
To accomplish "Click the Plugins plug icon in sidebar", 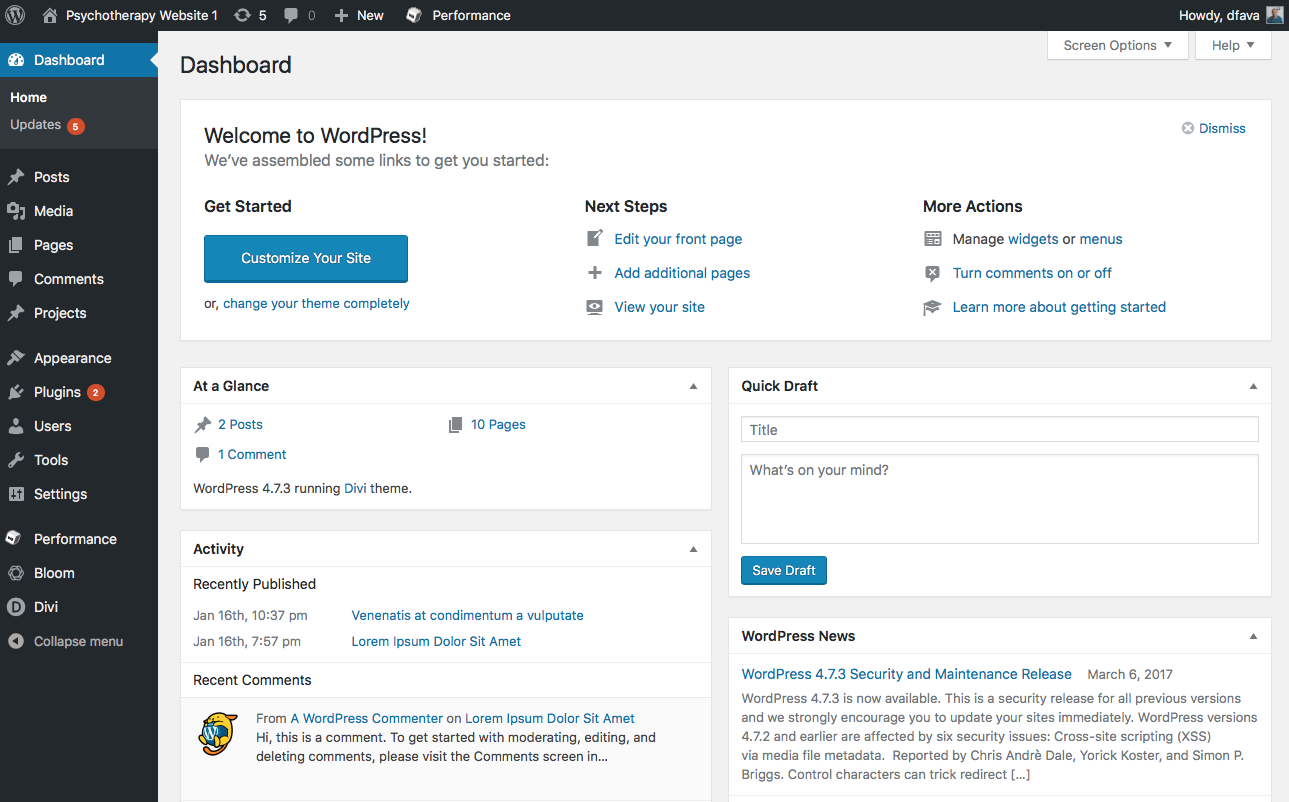I will coord(16,392).
